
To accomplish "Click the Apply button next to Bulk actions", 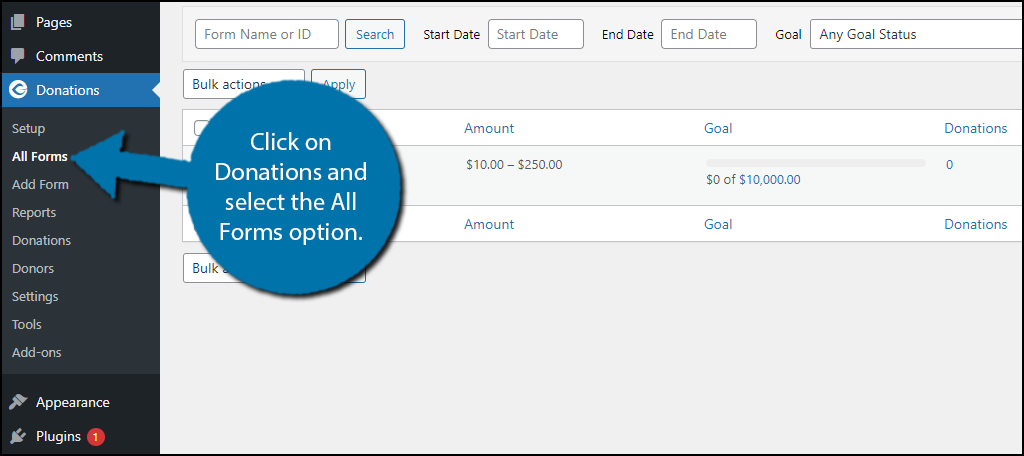I will [338, 84].
